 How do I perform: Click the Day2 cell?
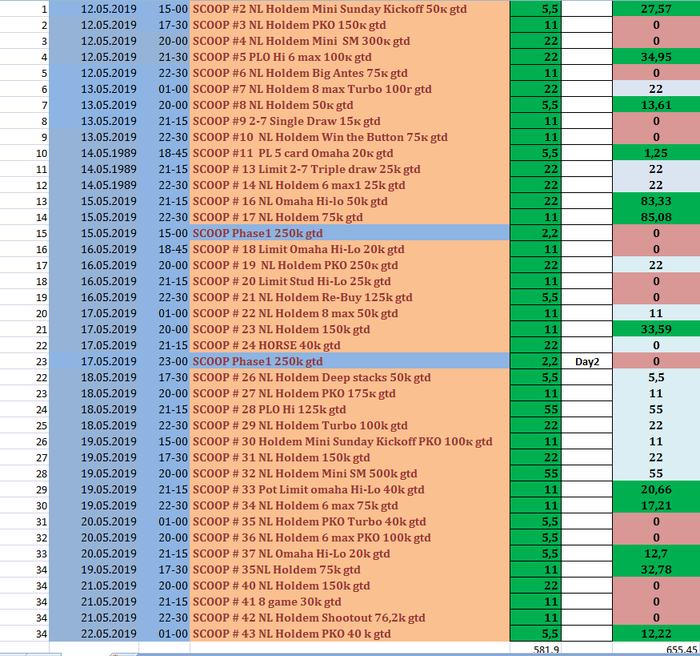pyautogui.click(x=587, y=362)
